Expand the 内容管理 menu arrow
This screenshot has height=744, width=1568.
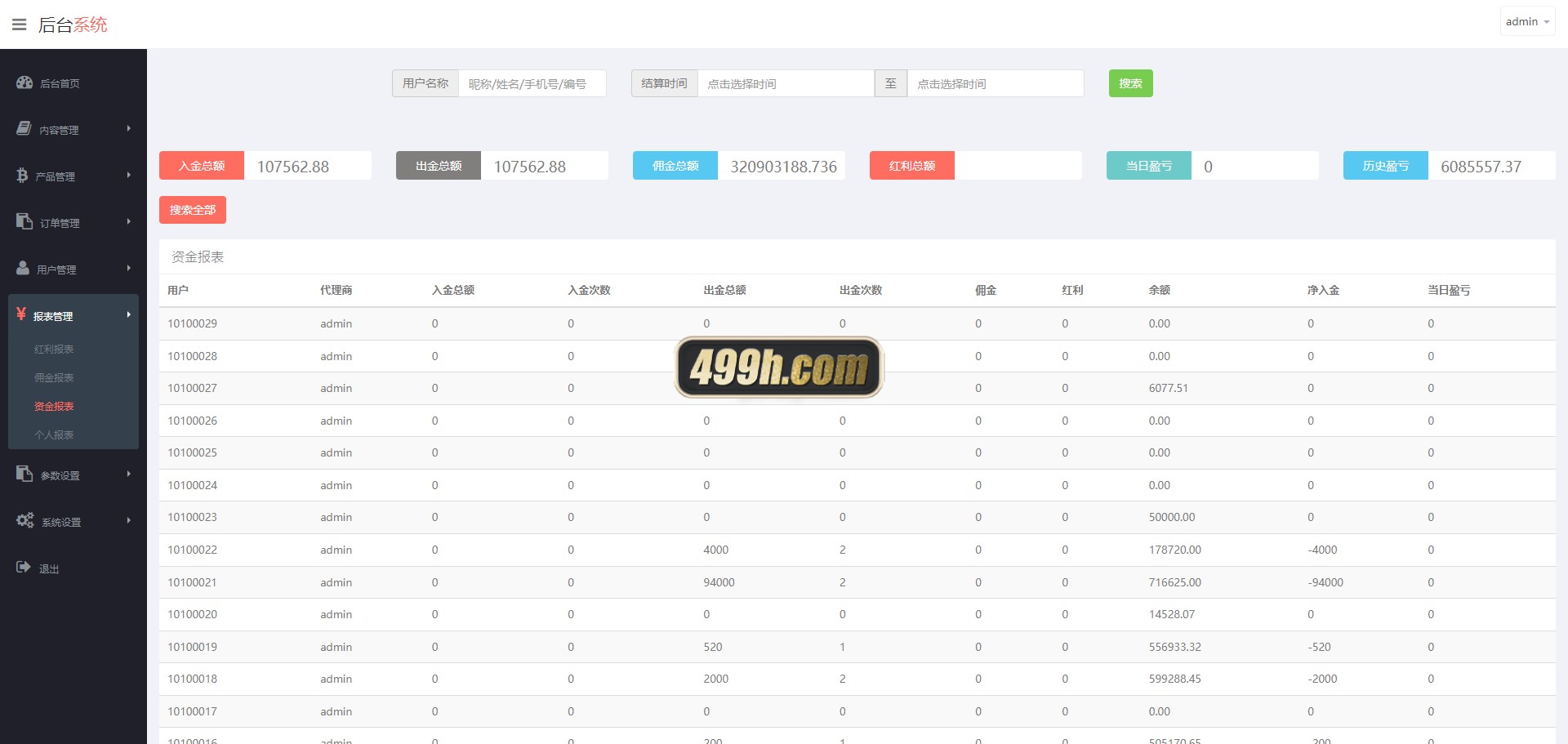[x=128, y=129]
